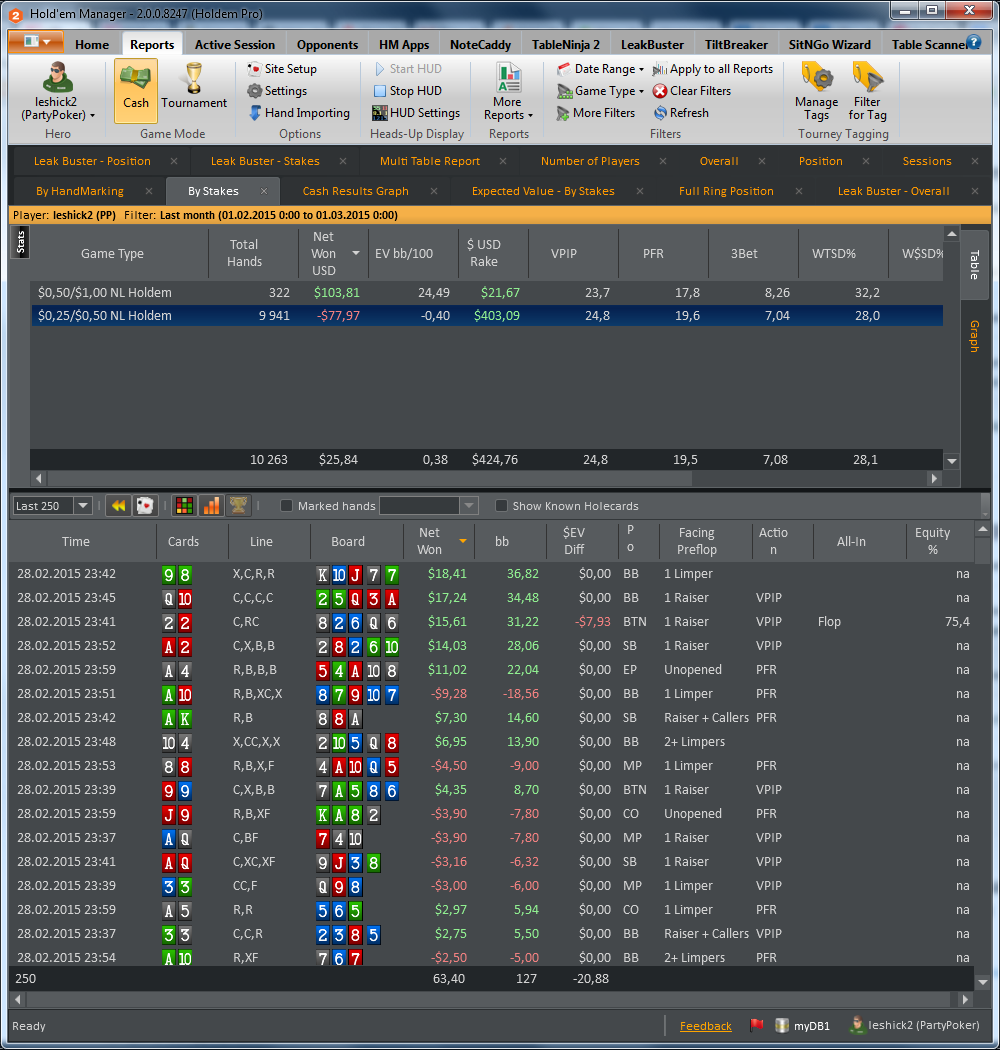
Task: Refresh the report
Action: click(681, 113)
